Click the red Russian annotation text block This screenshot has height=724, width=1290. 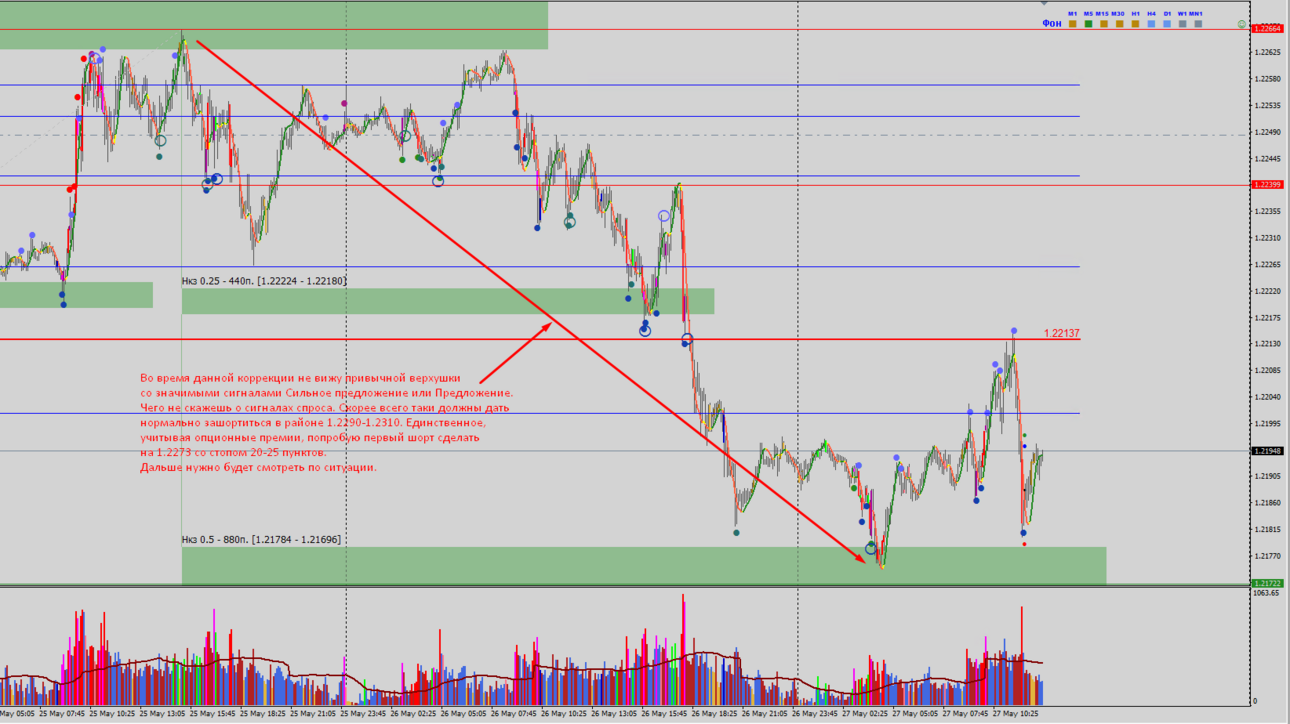(326, 423)
